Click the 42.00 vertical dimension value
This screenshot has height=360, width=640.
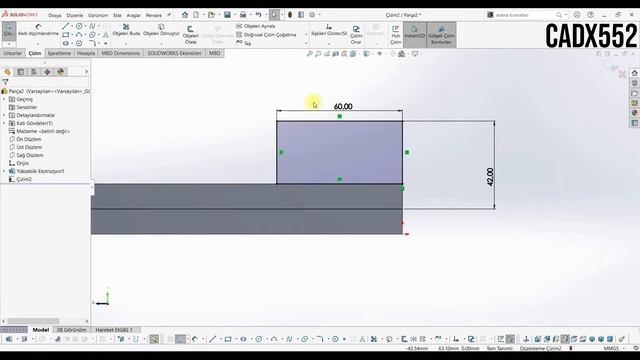pos(490,177)
